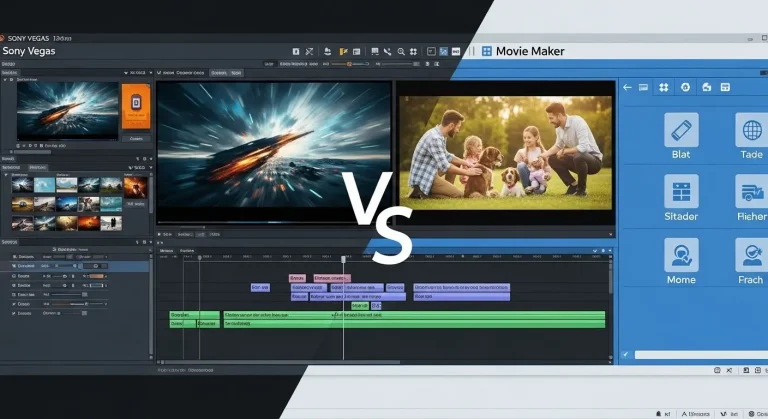Adjust the orange slider in Vegas top bar
Screen dimensions: 768x419
pos(350,64)
